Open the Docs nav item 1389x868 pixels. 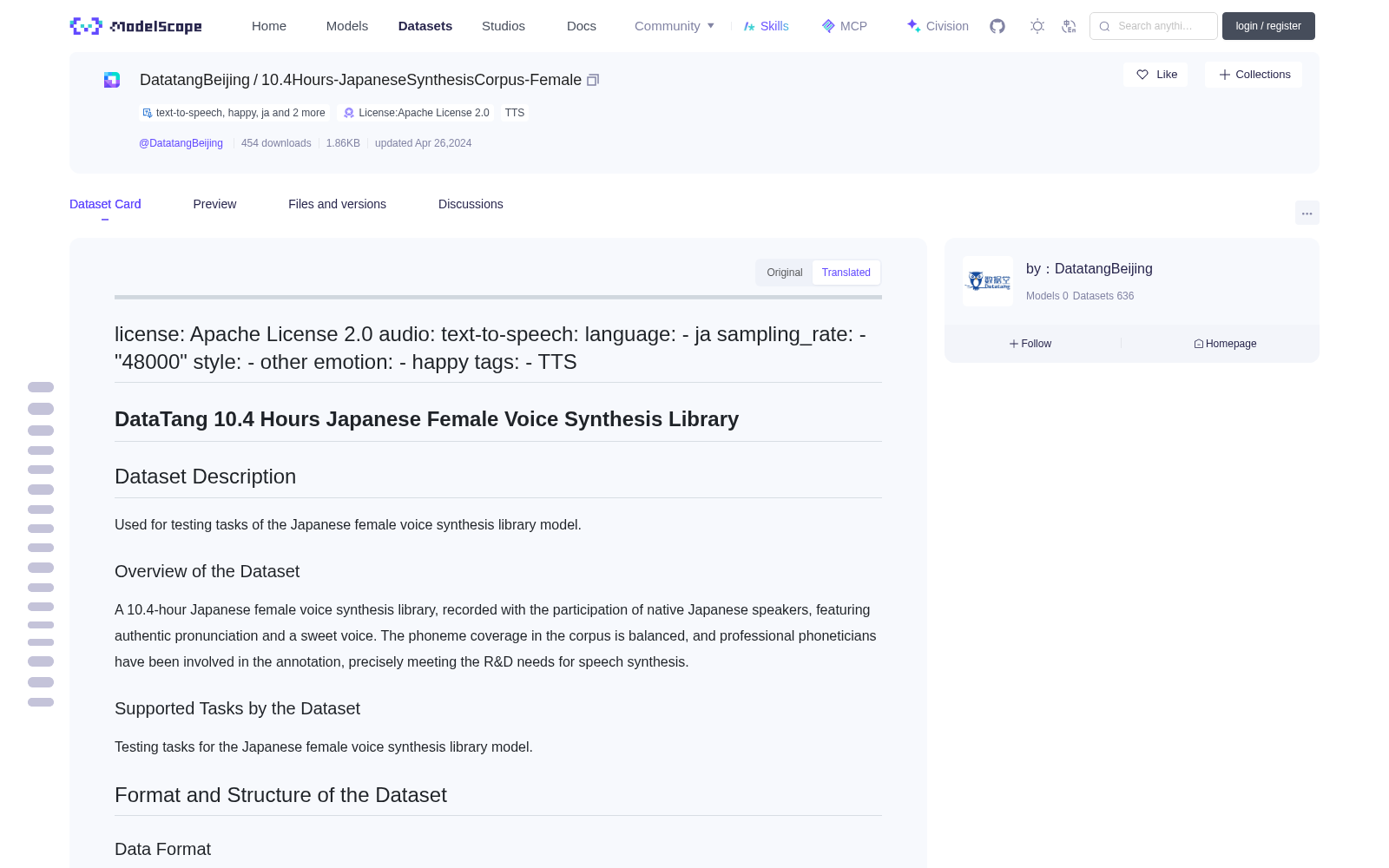pyautogui.click(x=582, y=26)
